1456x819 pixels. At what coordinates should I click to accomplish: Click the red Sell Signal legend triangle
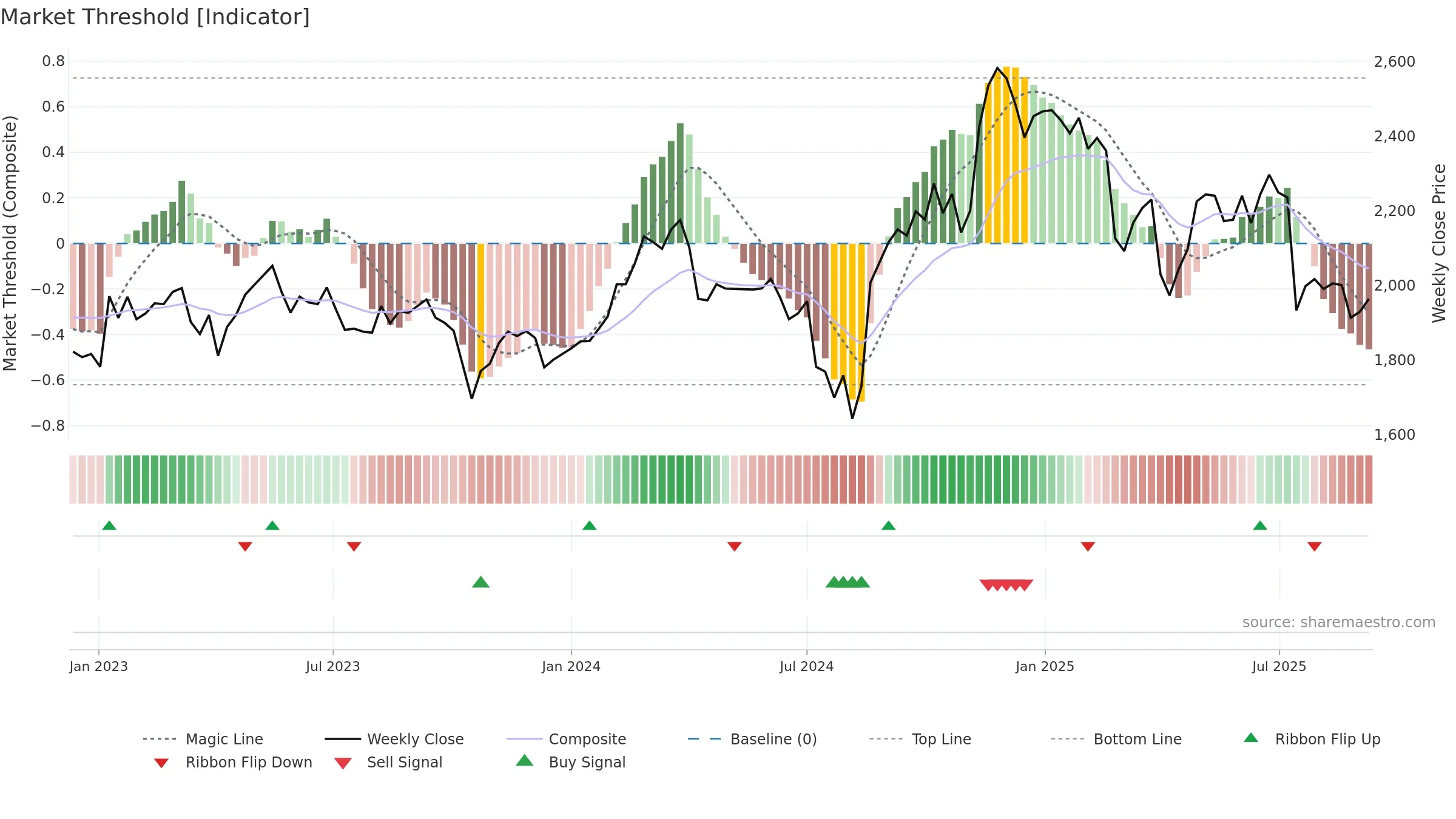(x=343, y=763)
